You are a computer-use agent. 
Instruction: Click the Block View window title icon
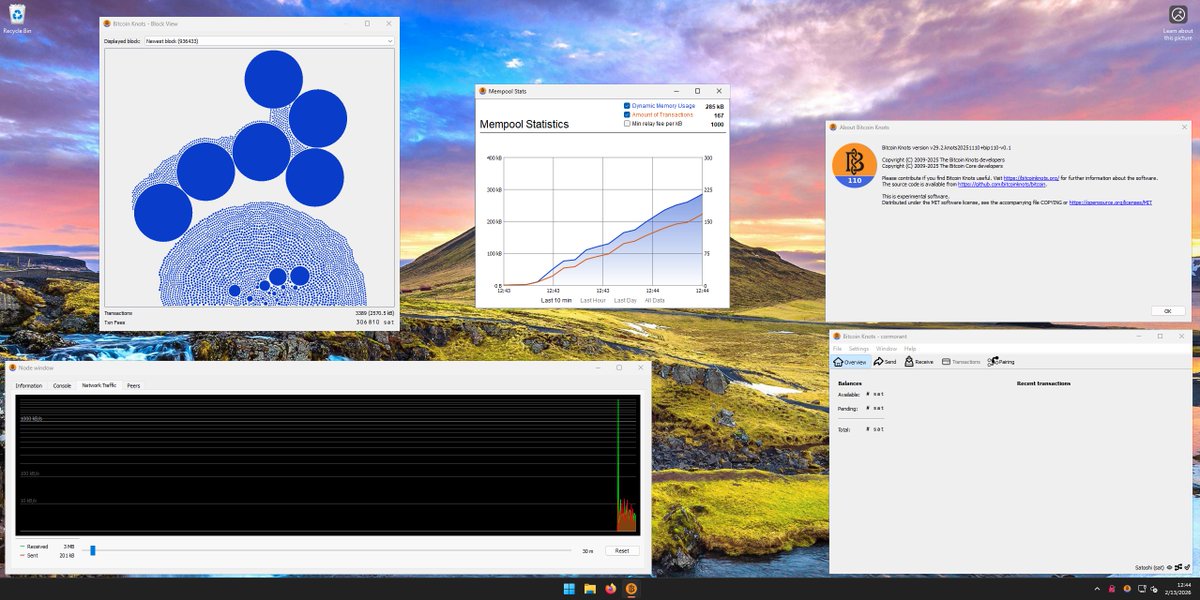tap(108, 23)
